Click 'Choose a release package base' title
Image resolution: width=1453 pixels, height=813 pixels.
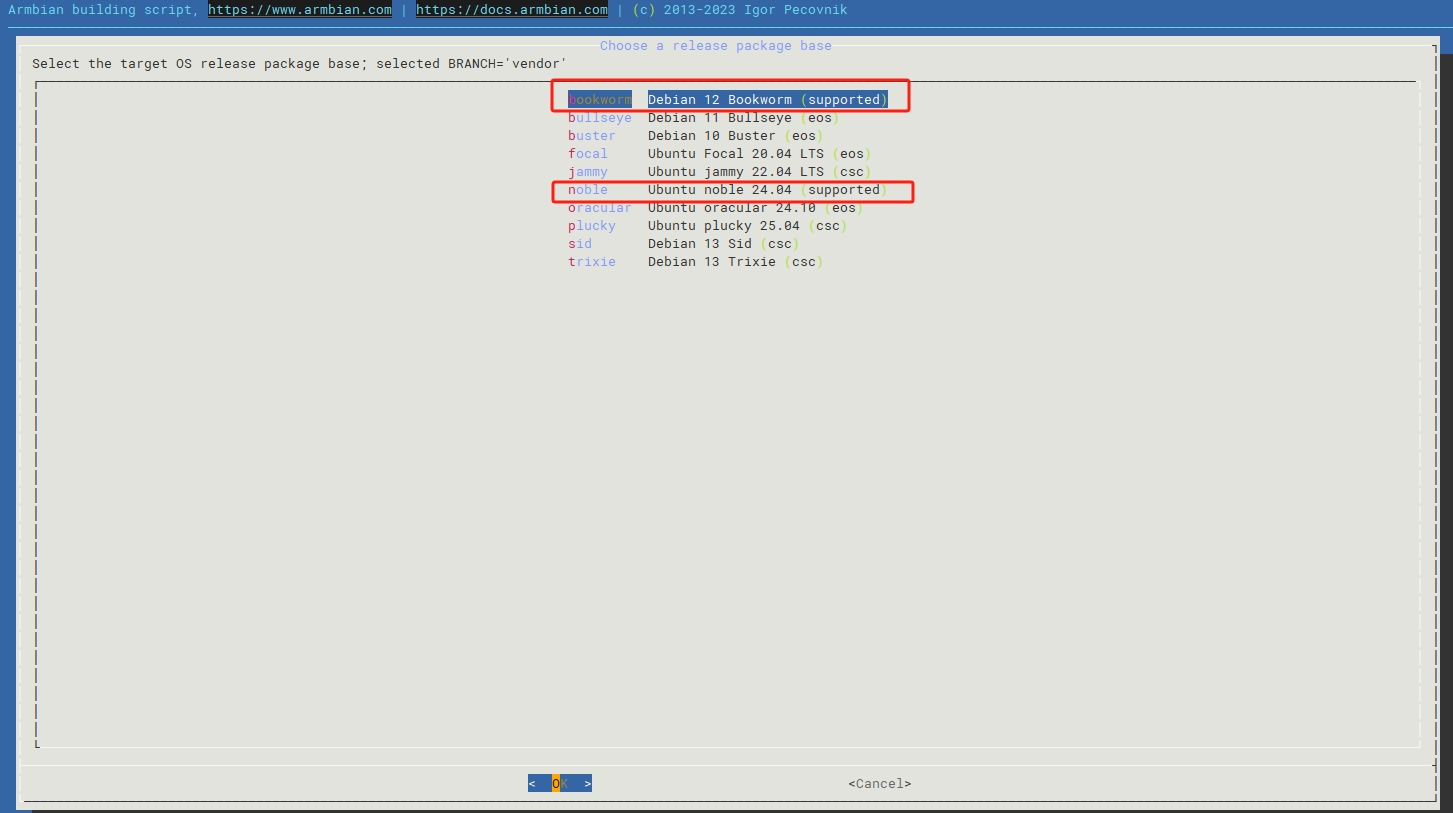pos(716,46)
